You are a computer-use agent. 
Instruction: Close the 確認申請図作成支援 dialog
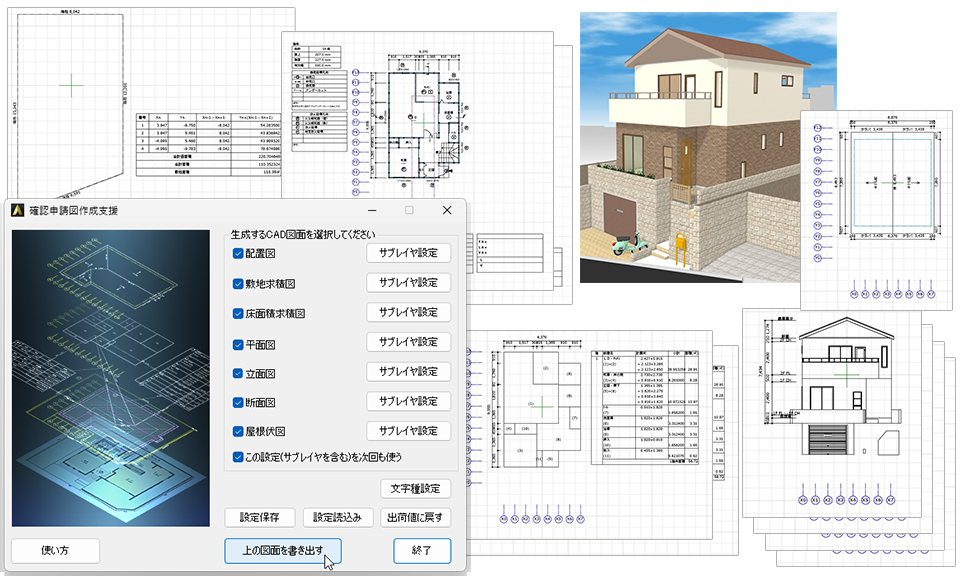(447, 211)
